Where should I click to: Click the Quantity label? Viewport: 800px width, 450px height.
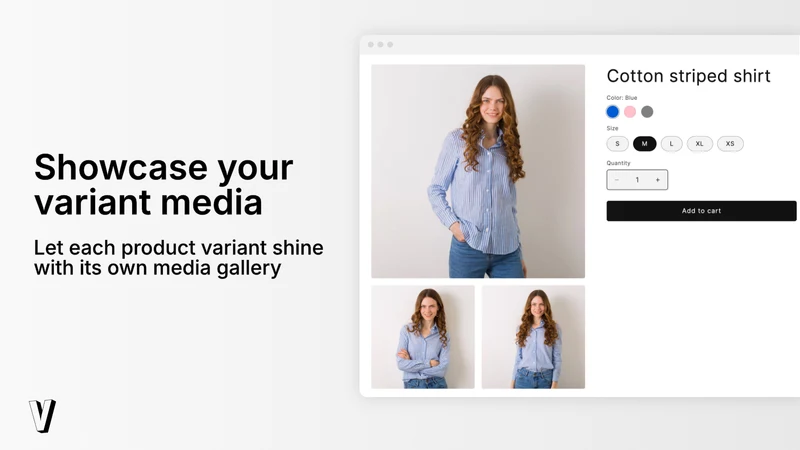[618, 163]
